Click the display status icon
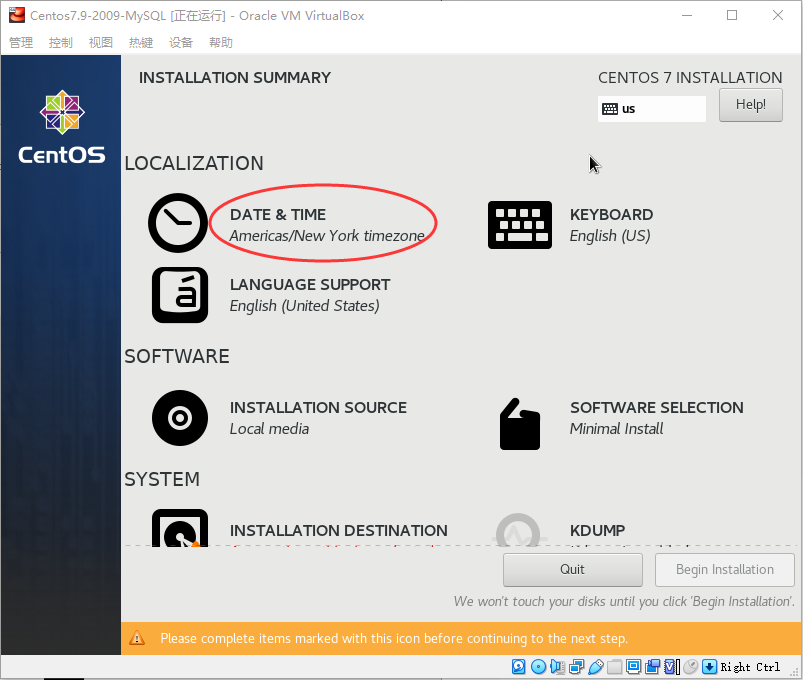The width and height of the screenshot is (803, 680). click(x=633, y=666)
